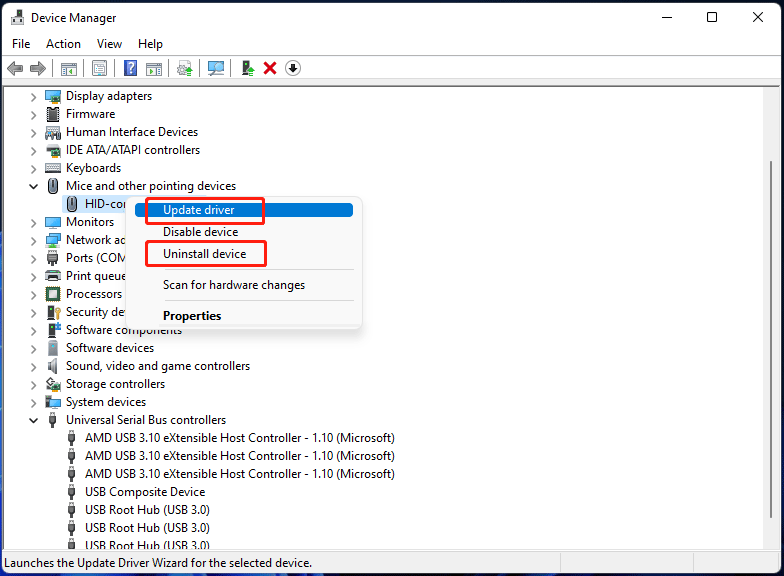The image size is (784, 576).
Task: Click the Enable device toolbar icon with green arrow
Action: (248, 68)
